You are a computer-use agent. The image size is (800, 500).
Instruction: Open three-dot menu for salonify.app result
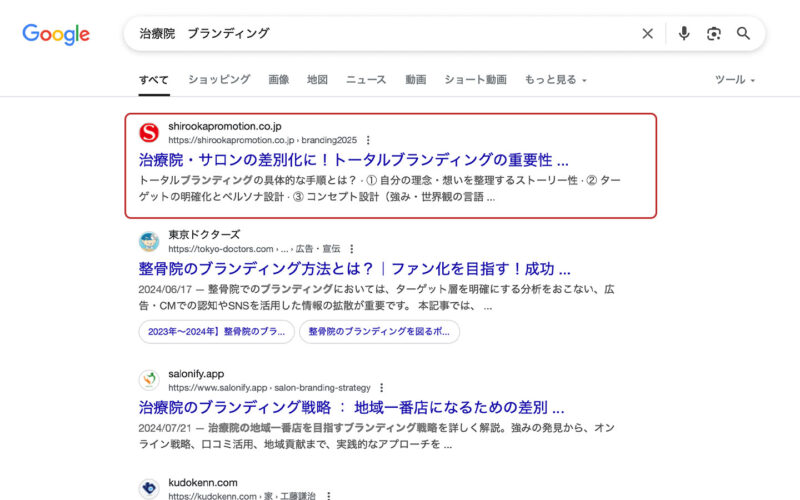pos(381,388)
